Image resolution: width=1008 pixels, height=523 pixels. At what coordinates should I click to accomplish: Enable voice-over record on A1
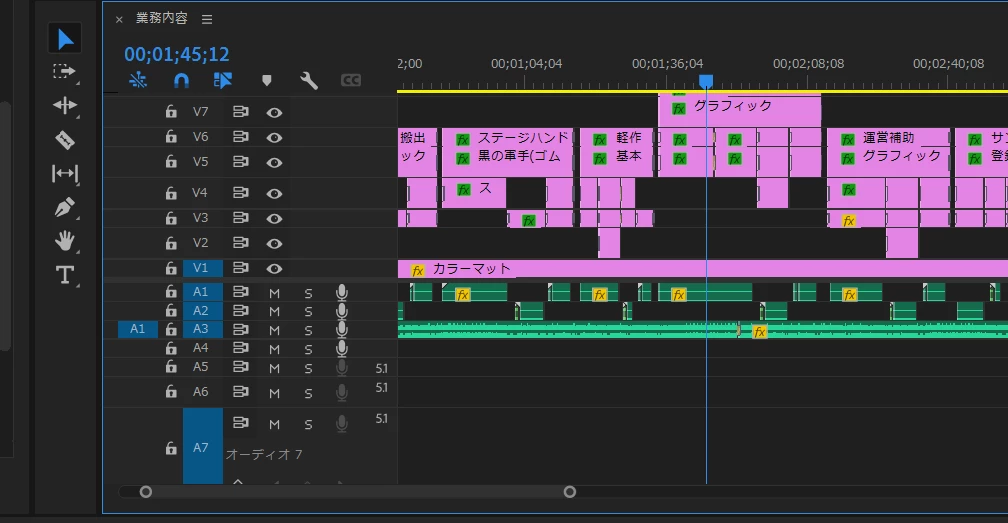(342, 292)
